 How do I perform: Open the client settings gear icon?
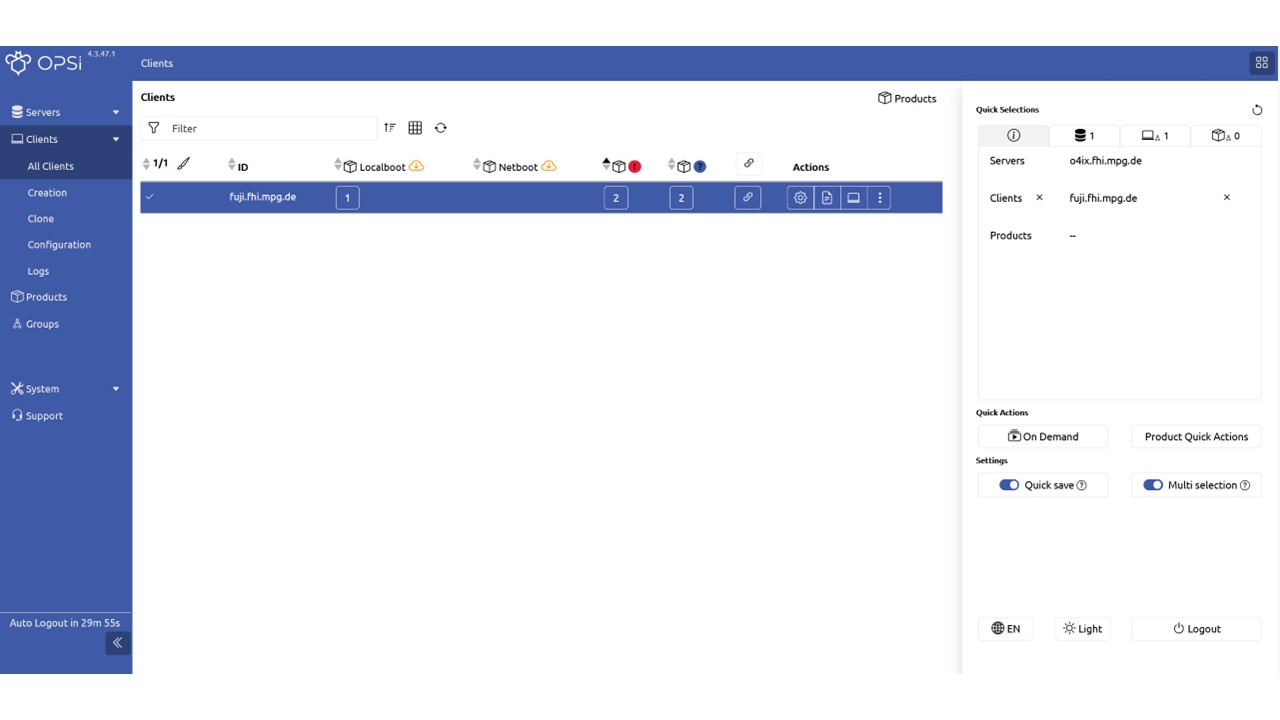click(800, 197)
